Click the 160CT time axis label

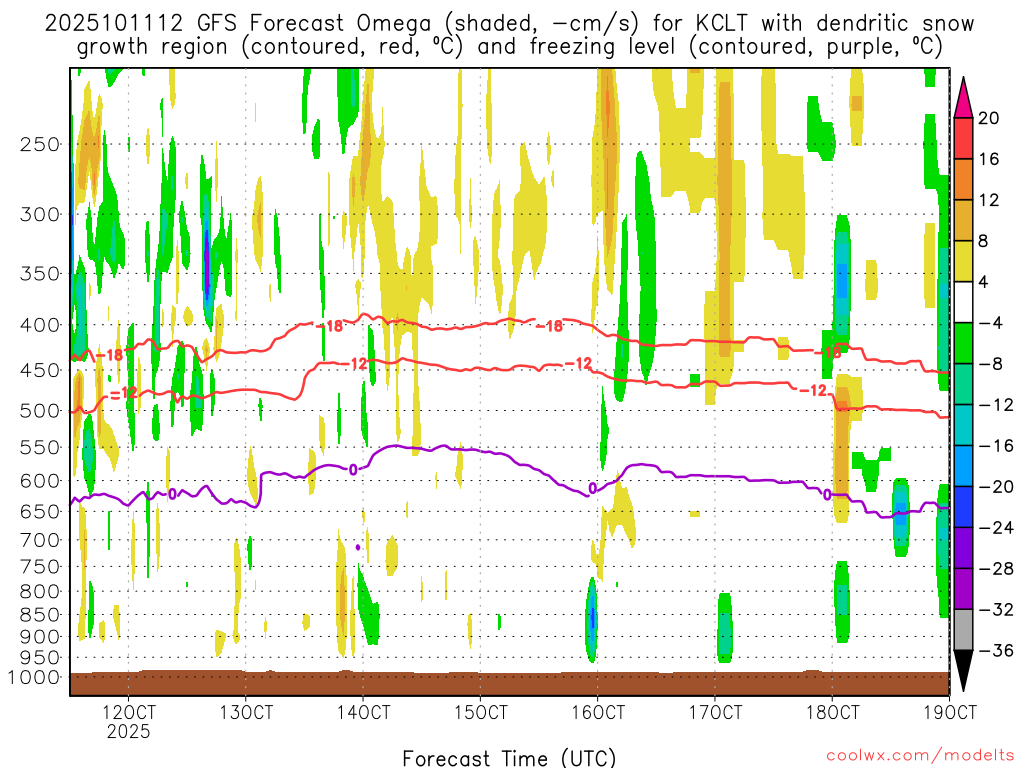coord(598,712)
